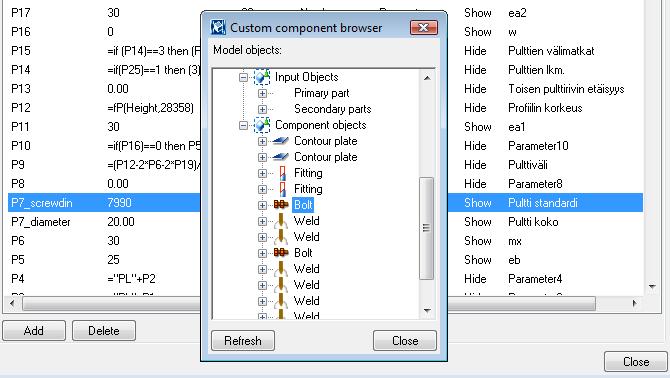
Task: Click the Hide cell beside Profiilin korkeus
Action: point(475,108)
